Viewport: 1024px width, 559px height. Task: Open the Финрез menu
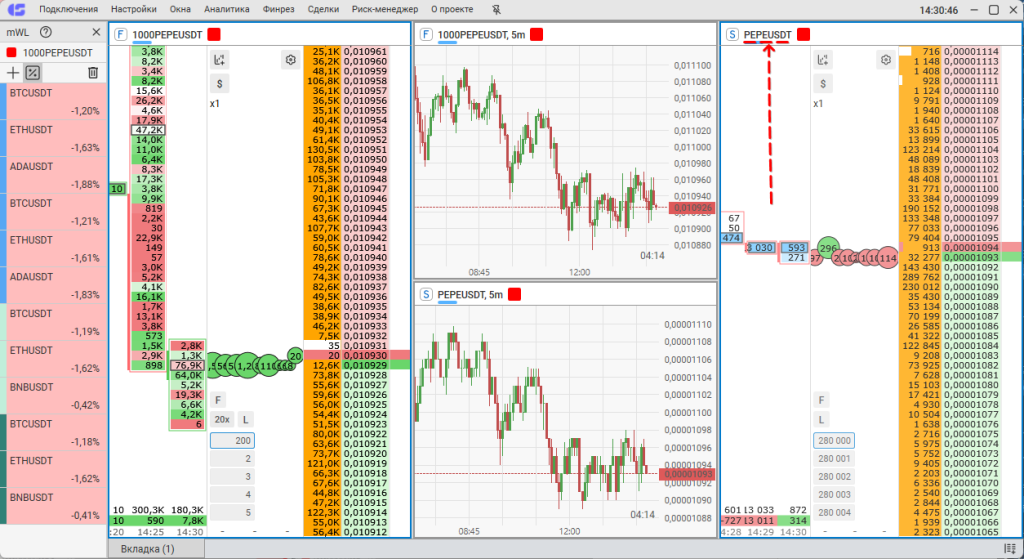point(279,10)
